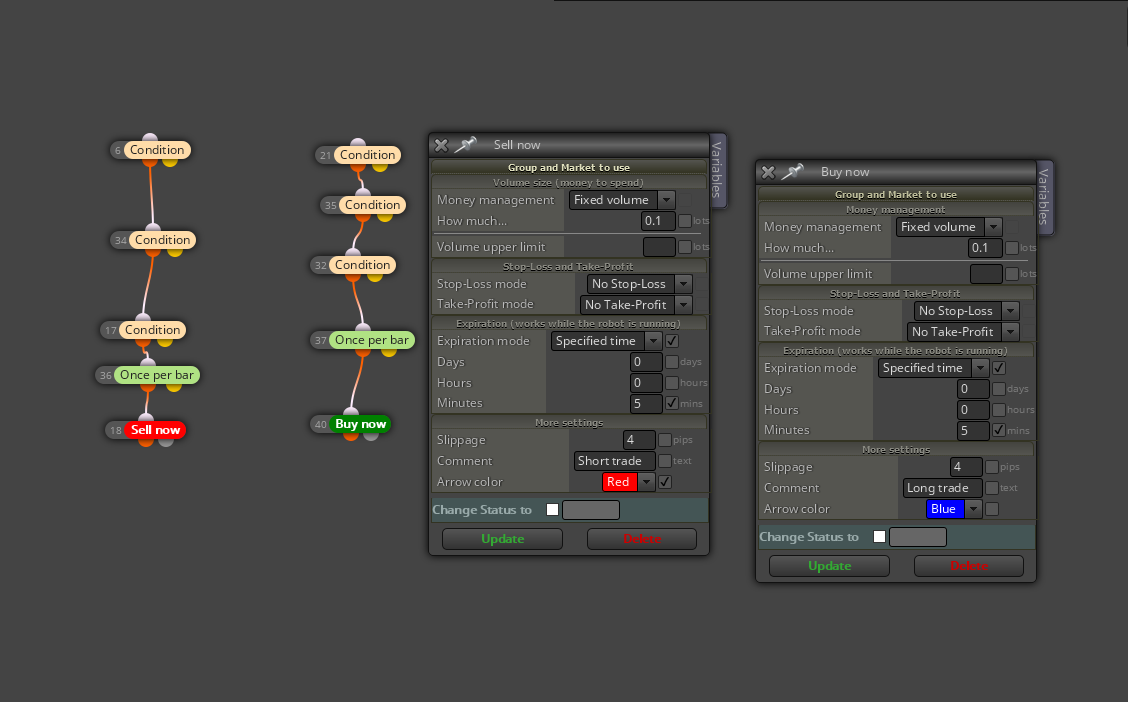Toggle mins checkbox for Minutes in Sell now
Image resolution: width=1128 pixels, height=702 pixels.
pos(672,403)
